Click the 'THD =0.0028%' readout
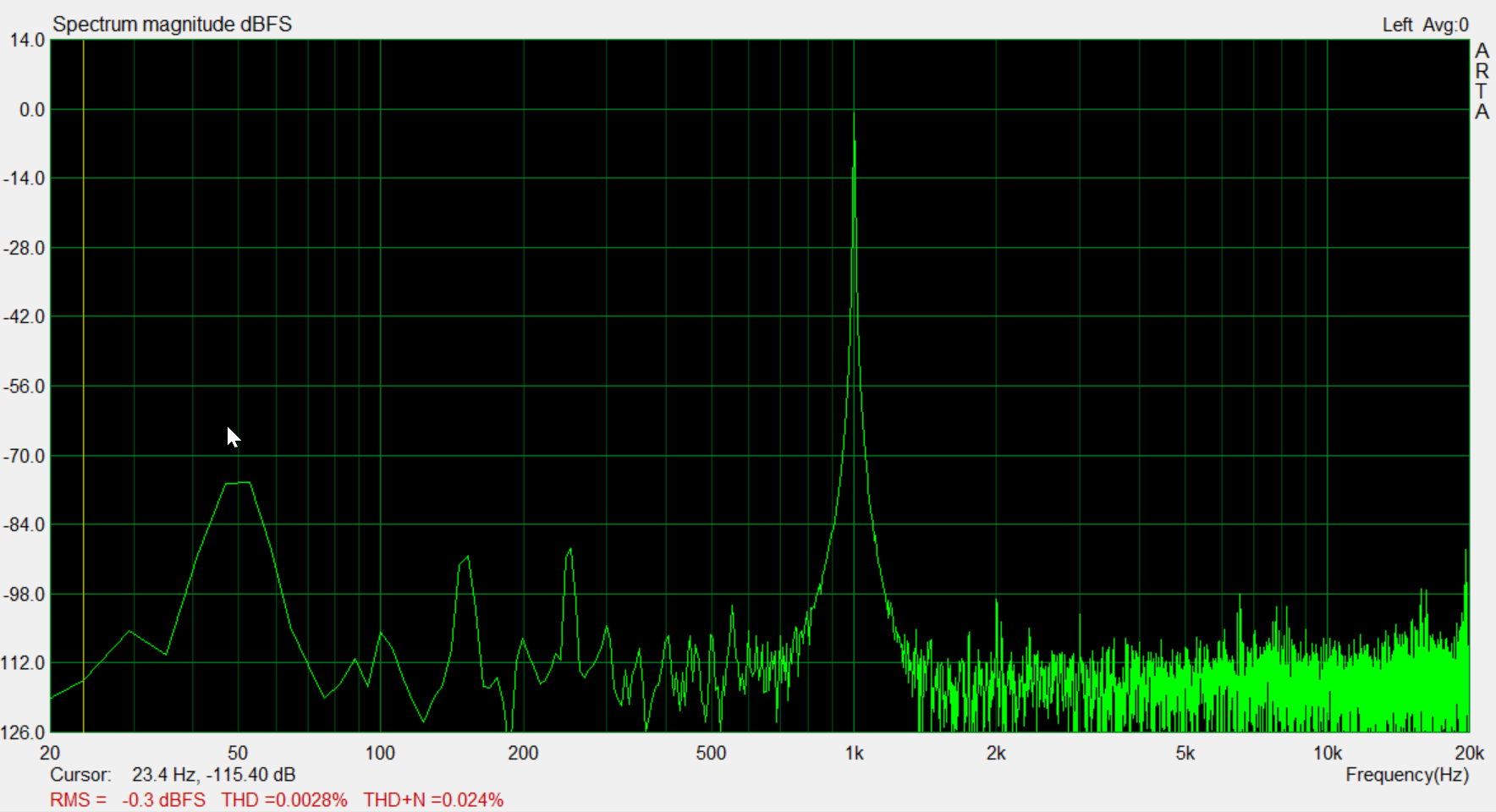The width and height of the screenshot is (1496, 812). (x=284, y=800)
